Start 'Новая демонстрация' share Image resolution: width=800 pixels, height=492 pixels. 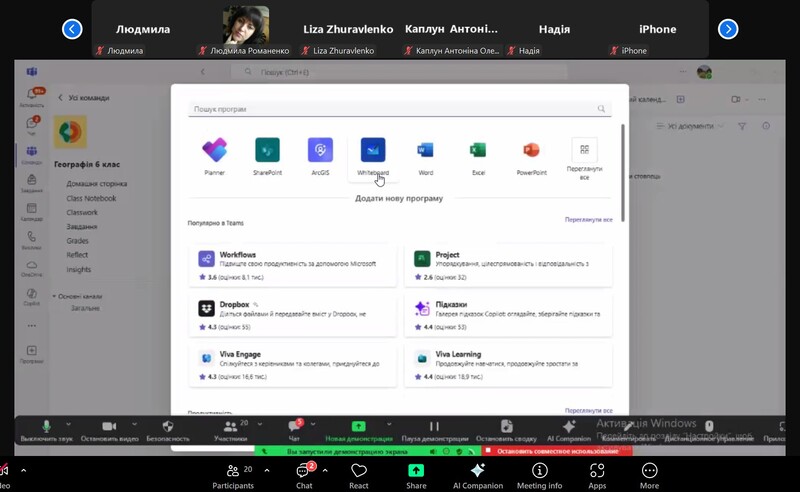[x=359, y=430]
